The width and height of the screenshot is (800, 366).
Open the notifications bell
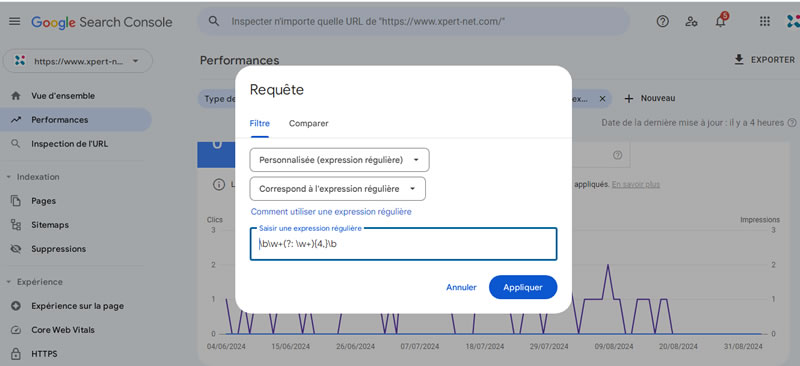click(x=720, y=21)
